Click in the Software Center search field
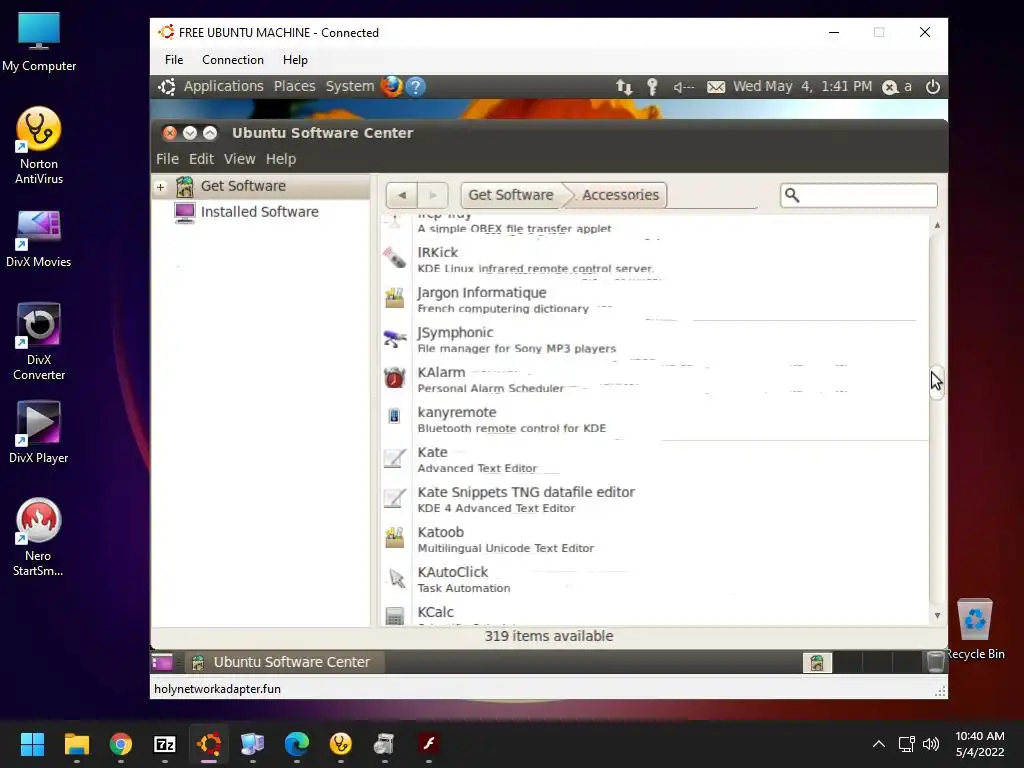 [x=859, y=195]
